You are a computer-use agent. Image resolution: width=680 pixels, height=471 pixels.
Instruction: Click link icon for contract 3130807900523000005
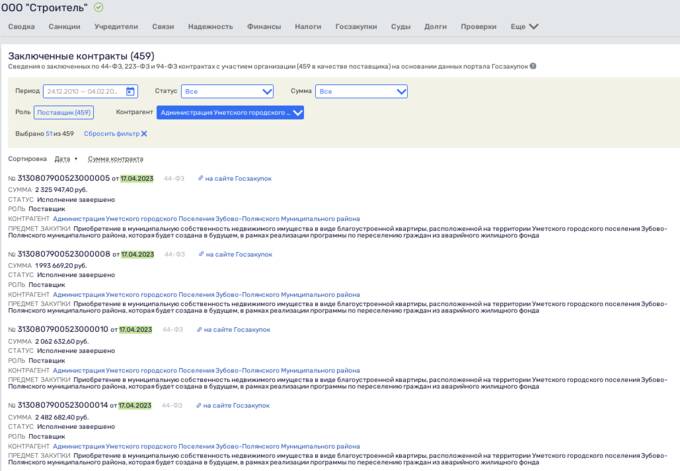pyautogui.click(x=200, y=178)
